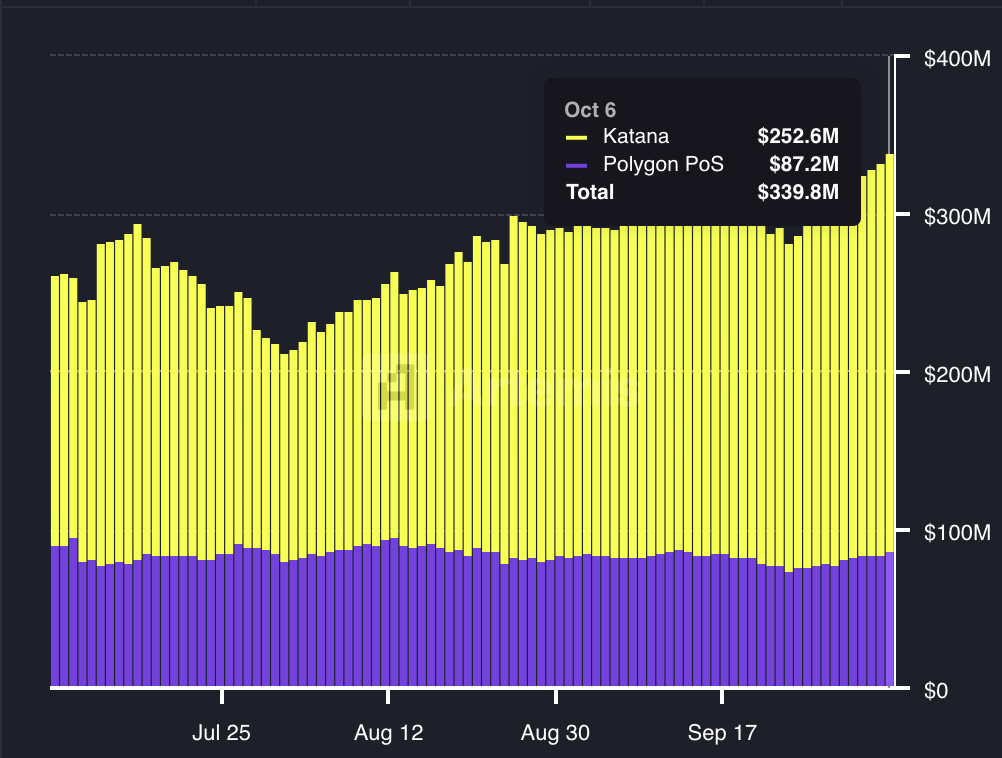Click the $300M y-axis label
Screen dimensions: 1002x758
click(x=957, y=217)
